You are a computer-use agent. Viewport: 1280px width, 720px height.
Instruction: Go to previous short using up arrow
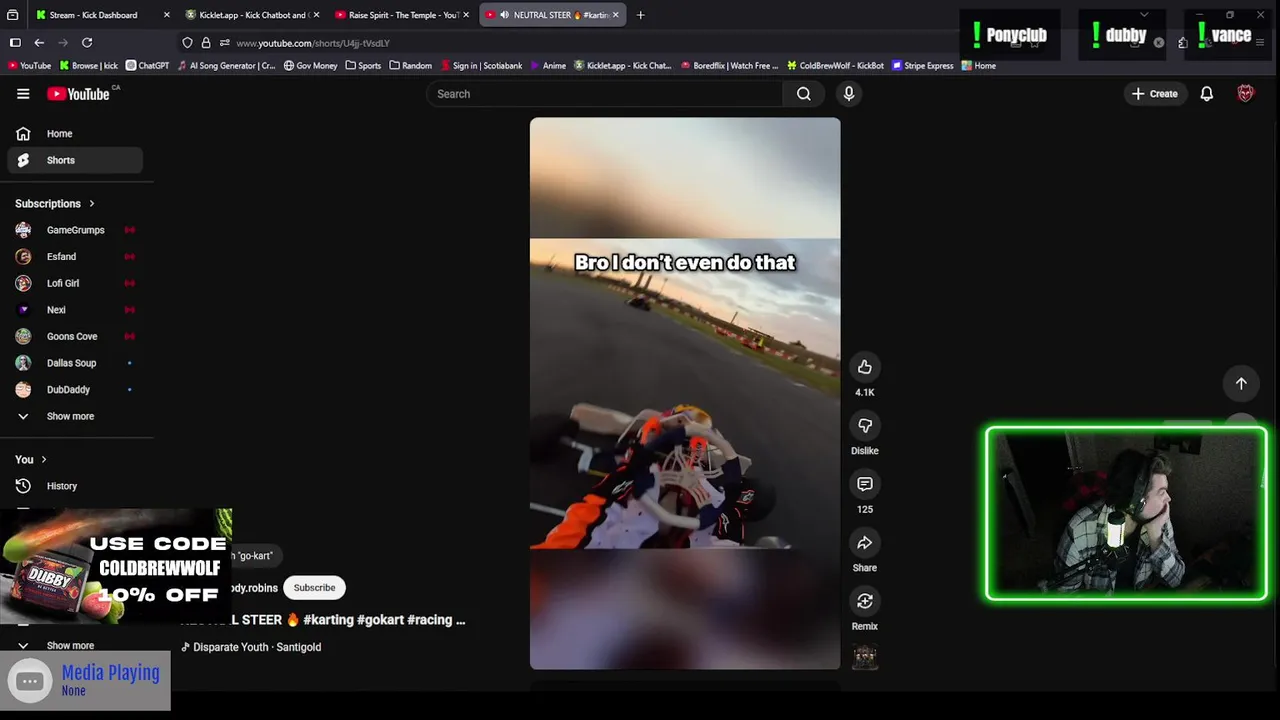(x=1241, y=383)
